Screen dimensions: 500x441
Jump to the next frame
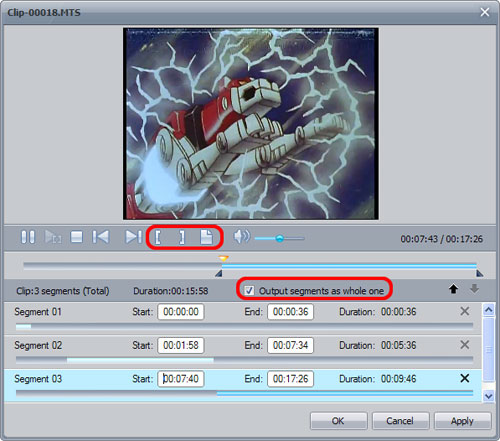click(133, 237)
